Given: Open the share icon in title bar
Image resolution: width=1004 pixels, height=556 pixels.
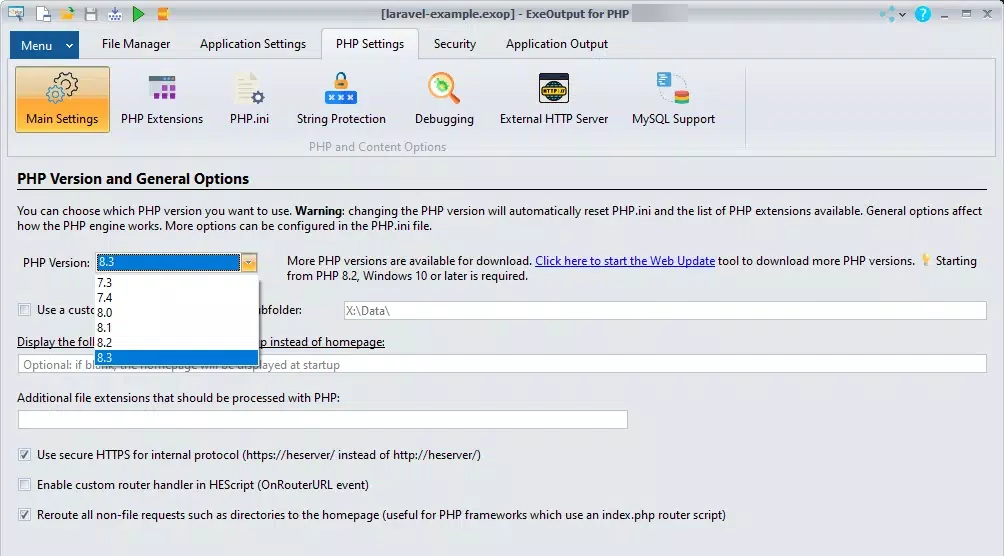Looking at the screenshot, I should pyautogui.click(x=887, y=14).
